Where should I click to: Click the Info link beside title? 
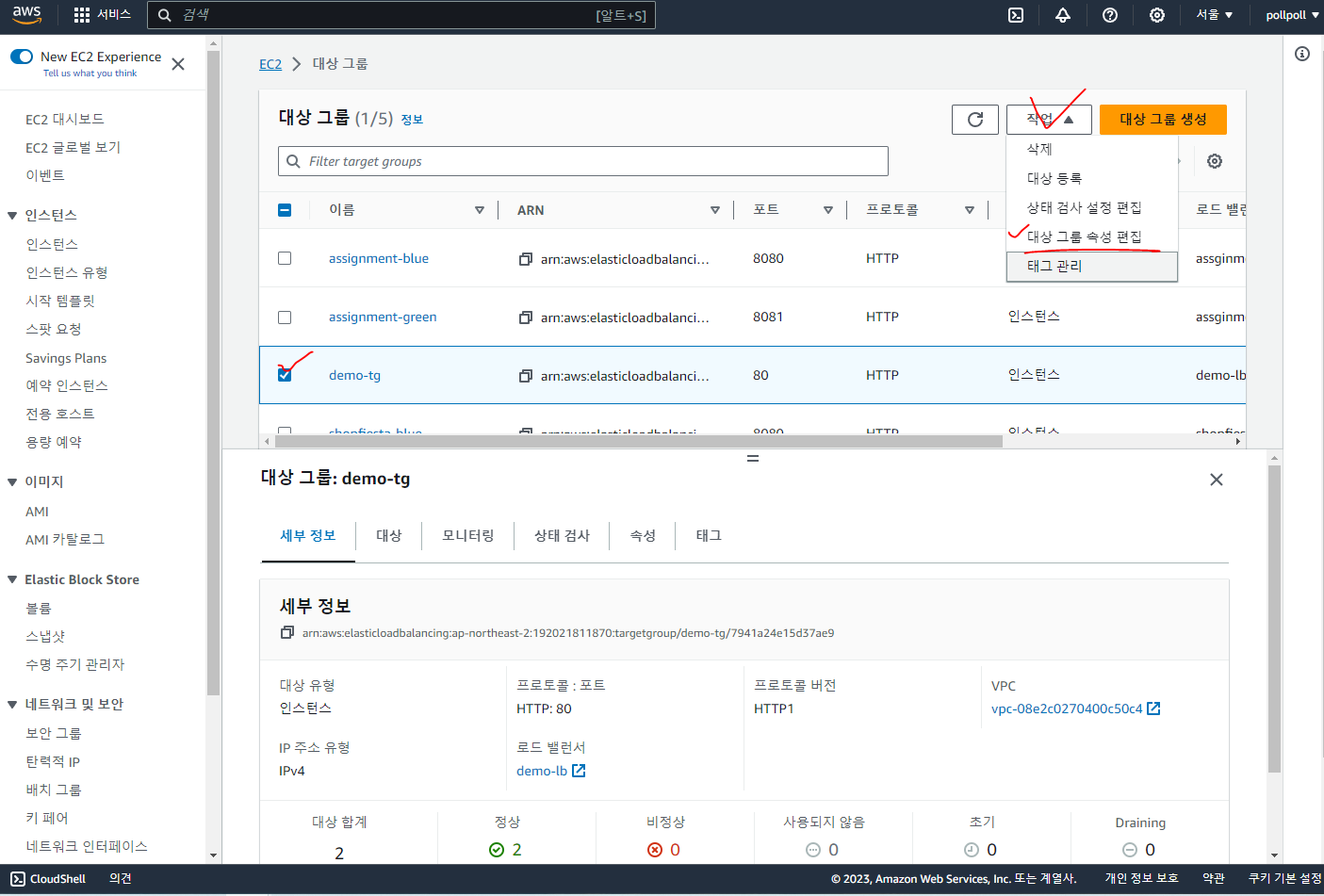412,120
